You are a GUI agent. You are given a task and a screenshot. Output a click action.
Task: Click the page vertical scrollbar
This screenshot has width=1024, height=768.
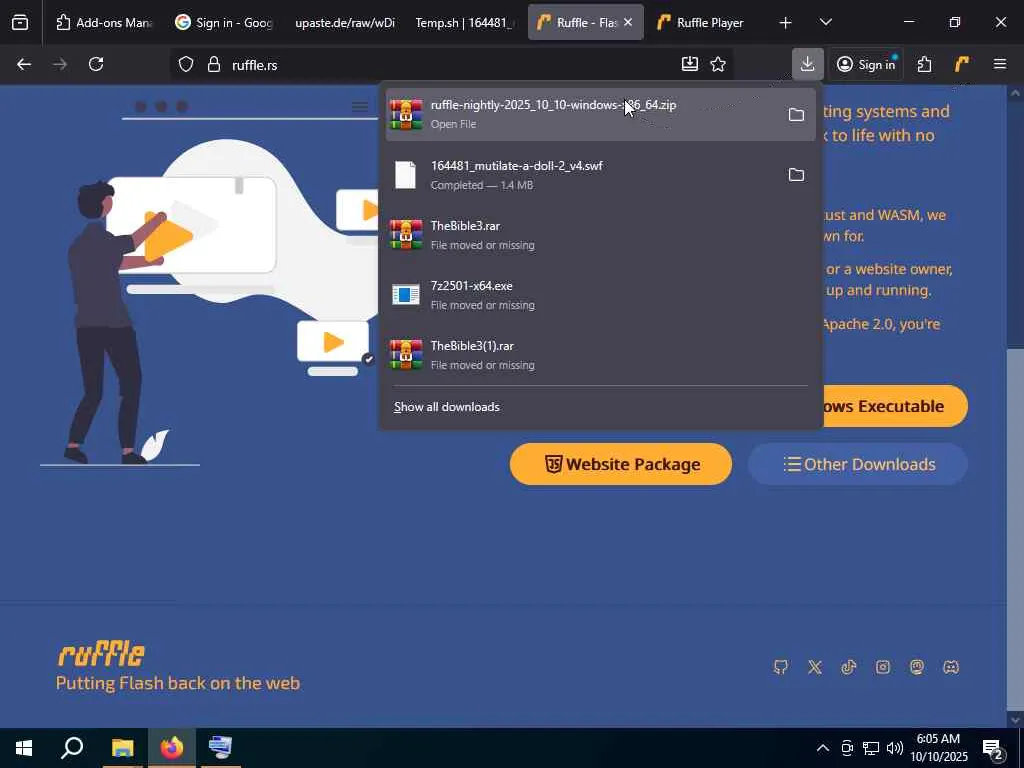coord(1015,529)
